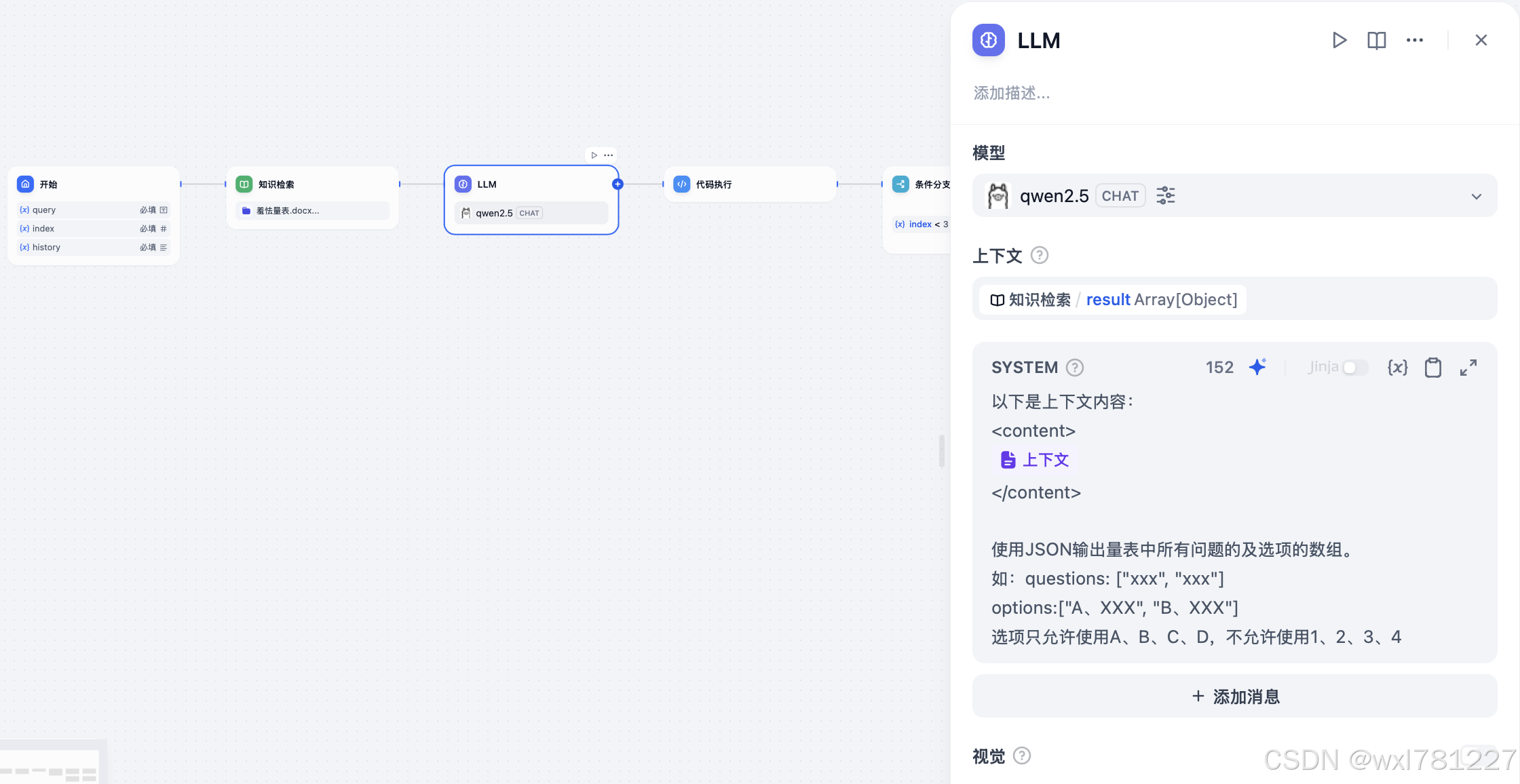Select the index variable row

pyautogui.click(x=94, y=229)
